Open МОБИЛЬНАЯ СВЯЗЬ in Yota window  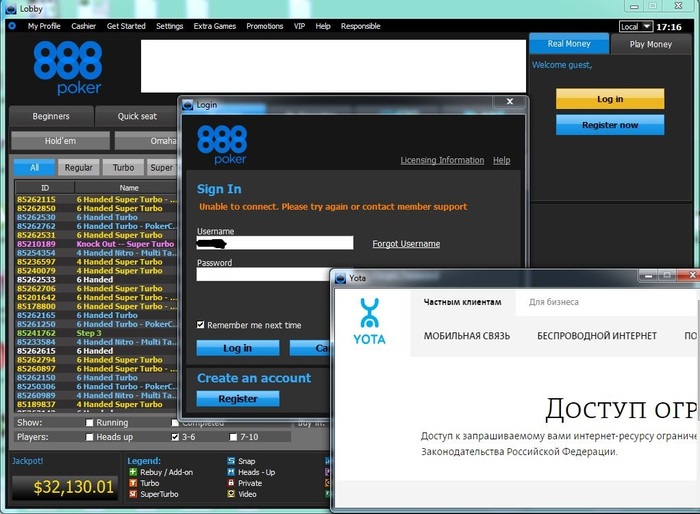[467, 336]
